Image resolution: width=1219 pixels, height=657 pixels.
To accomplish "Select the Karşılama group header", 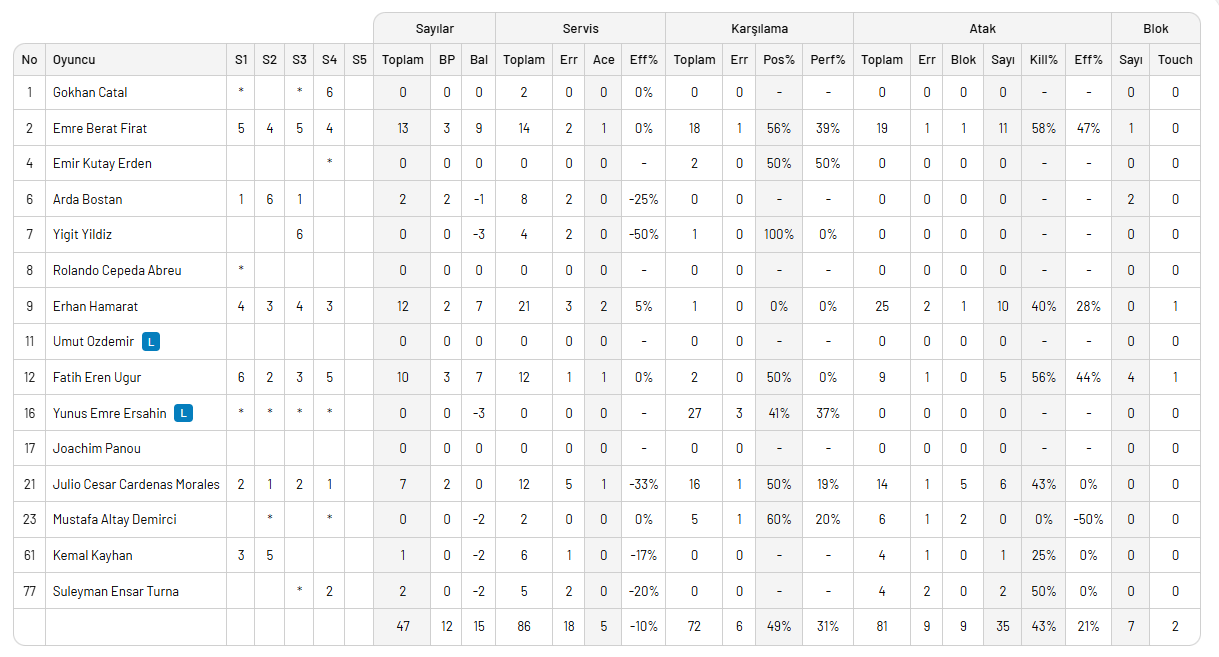I will (759, 29).
